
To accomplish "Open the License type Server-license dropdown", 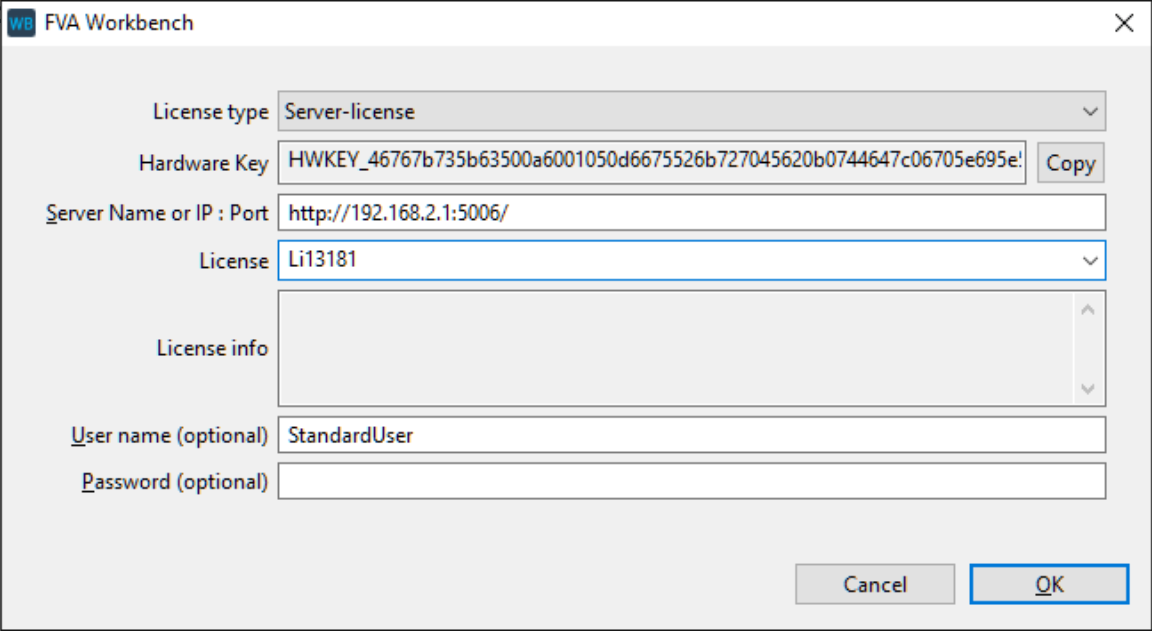I will (x=691, y=112).
